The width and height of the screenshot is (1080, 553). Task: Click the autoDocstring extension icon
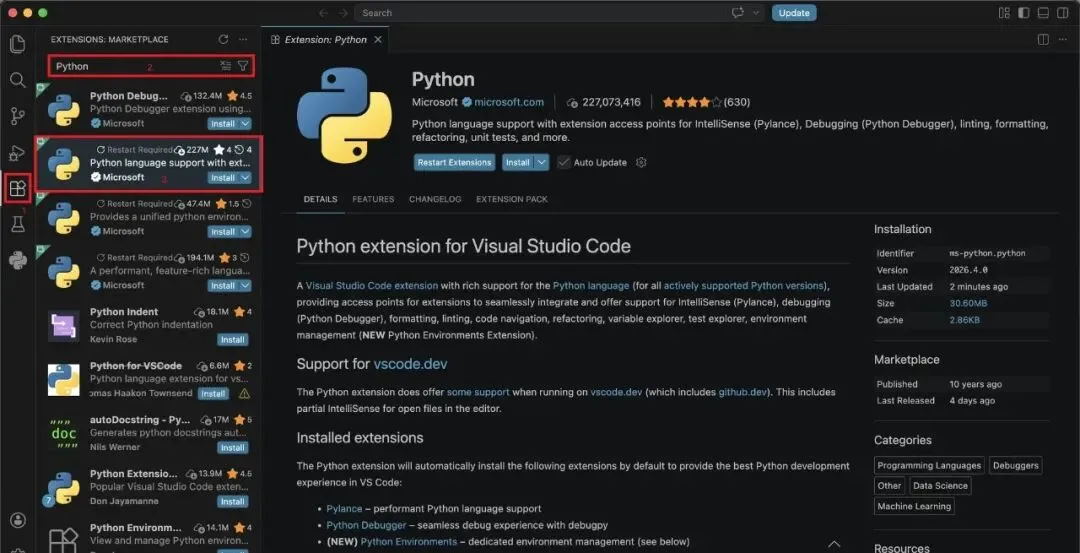pyautogui.click(x=63, y=434)
